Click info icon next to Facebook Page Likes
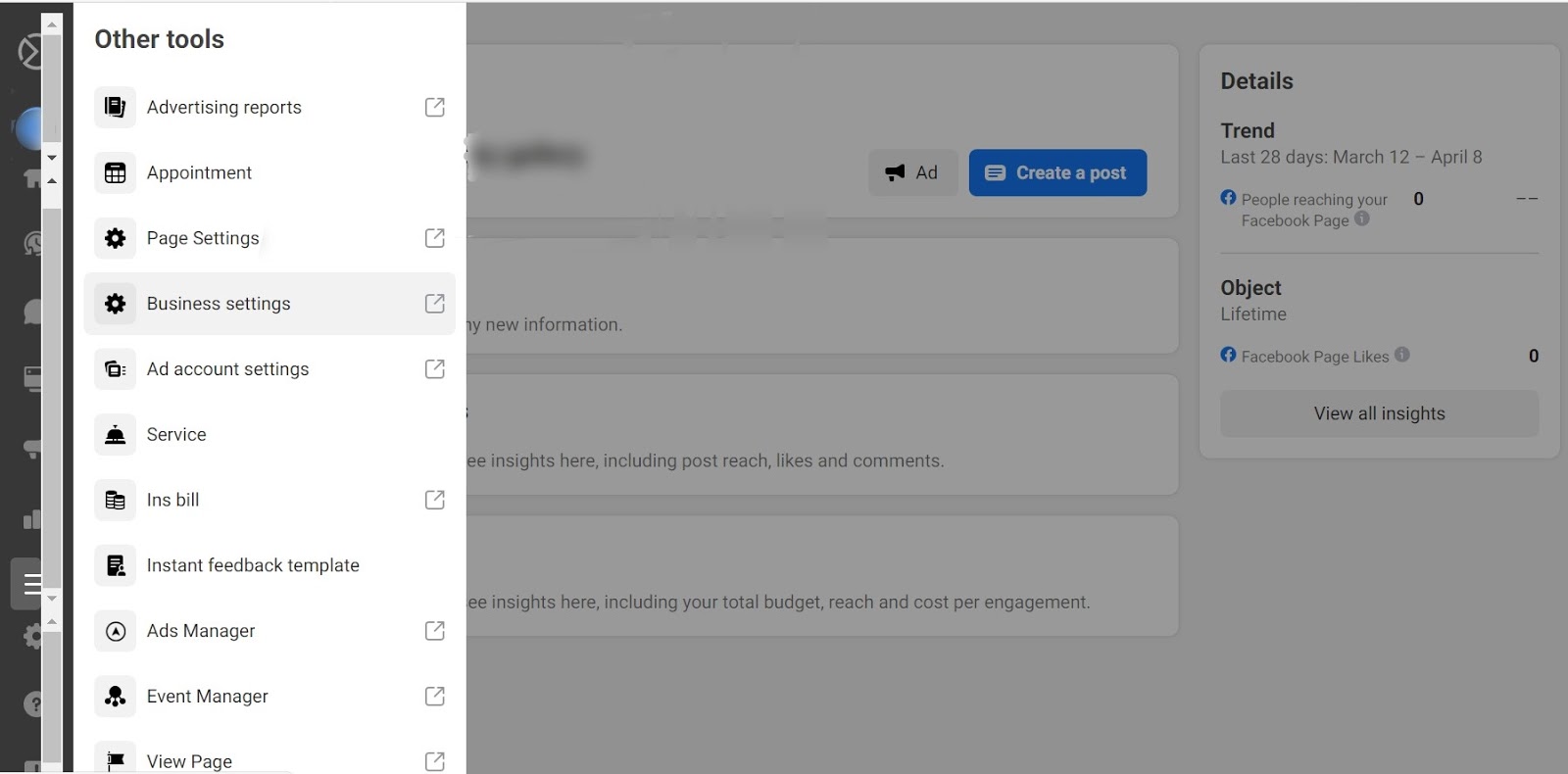This screenshot has width=1568, height=774. click(x=1402, y=355)
